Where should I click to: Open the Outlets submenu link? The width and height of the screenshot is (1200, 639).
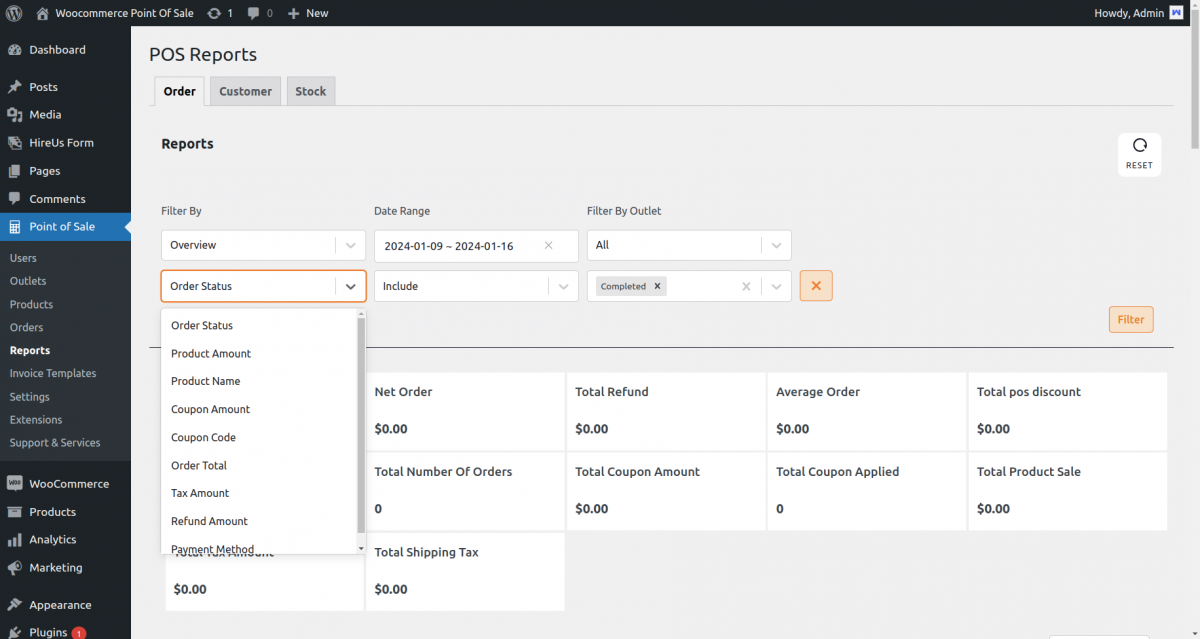[x=28, y=281]
